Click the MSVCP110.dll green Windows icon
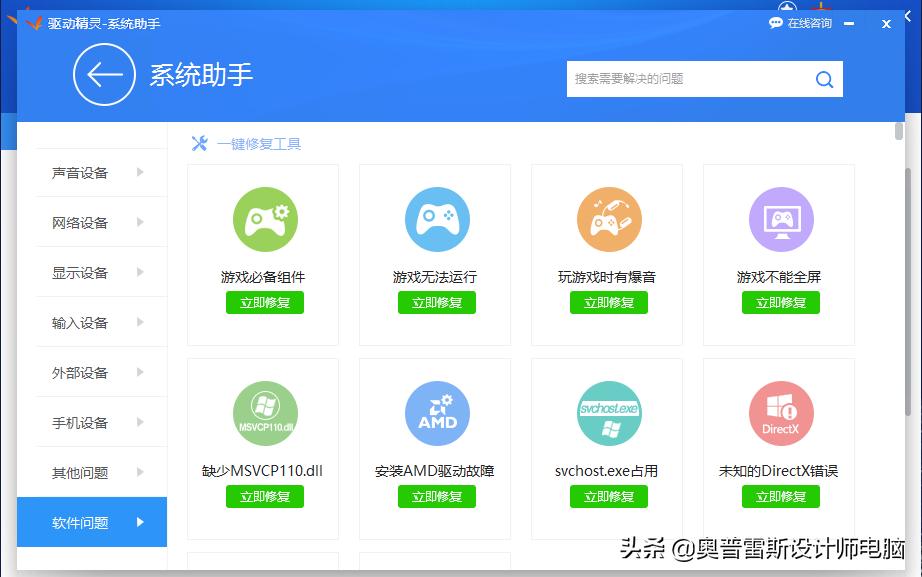Screen dimensions: 922x577 click(263, 412)
